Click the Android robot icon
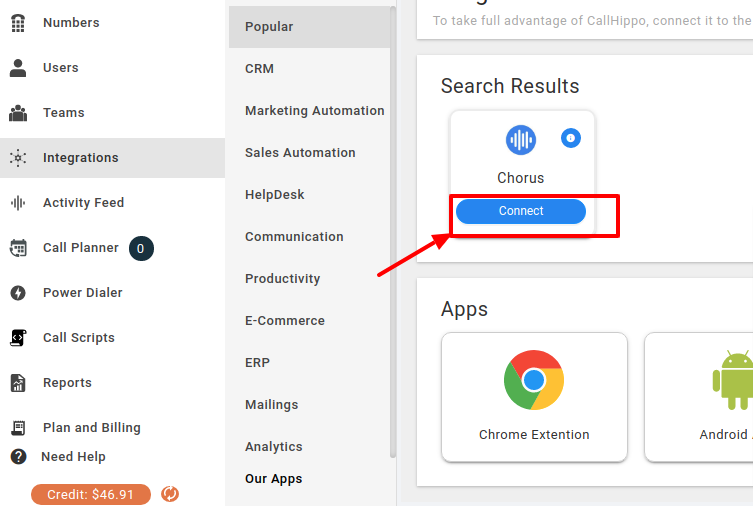Viewport: 753px width, 506px height. click(x=733, y=380)
